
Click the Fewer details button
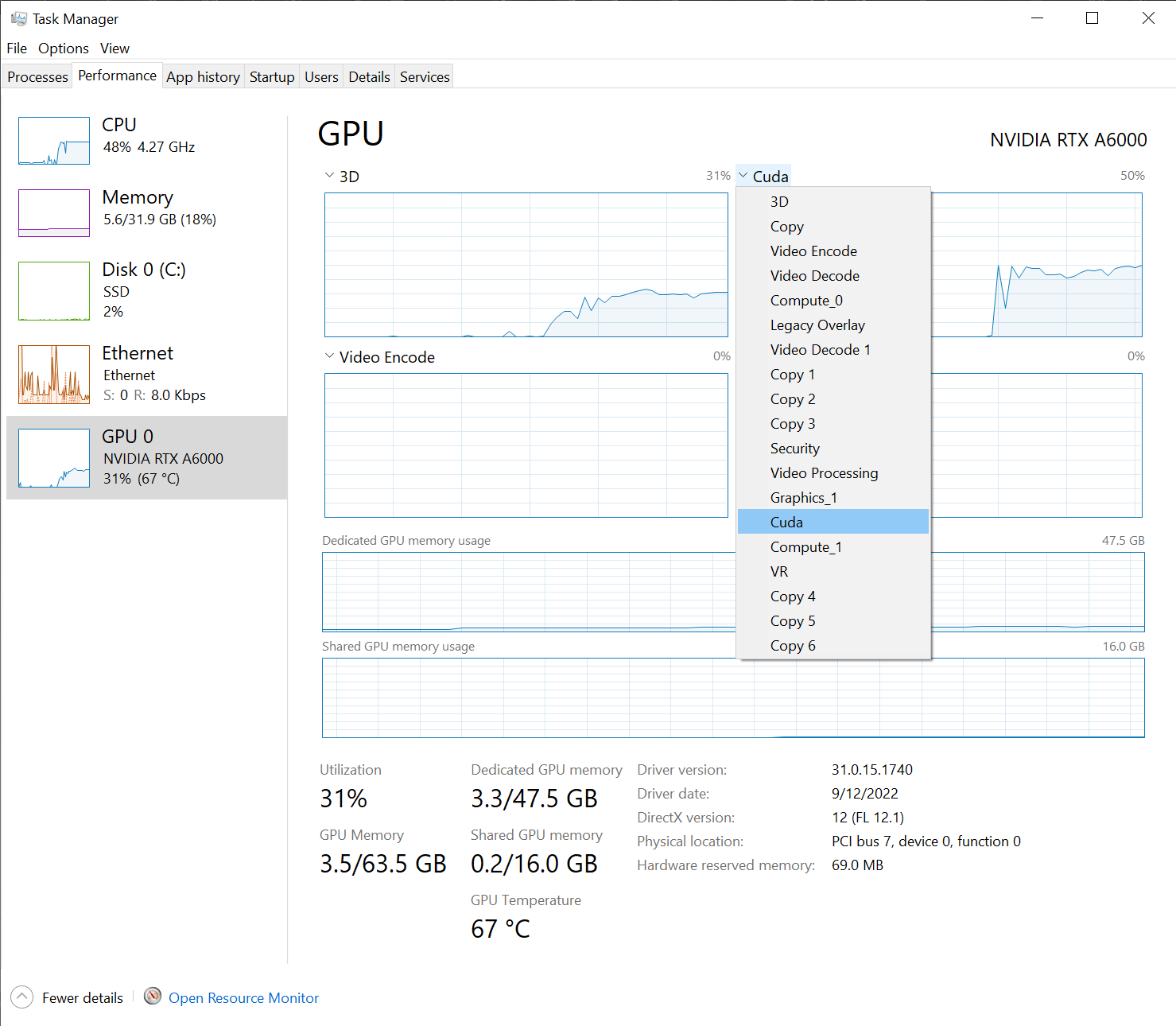83,997
